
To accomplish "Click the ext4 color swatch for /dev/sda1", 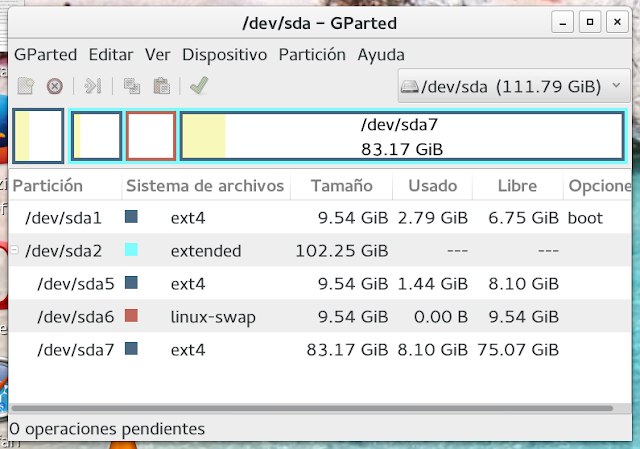I will click(x=131, y=216).
